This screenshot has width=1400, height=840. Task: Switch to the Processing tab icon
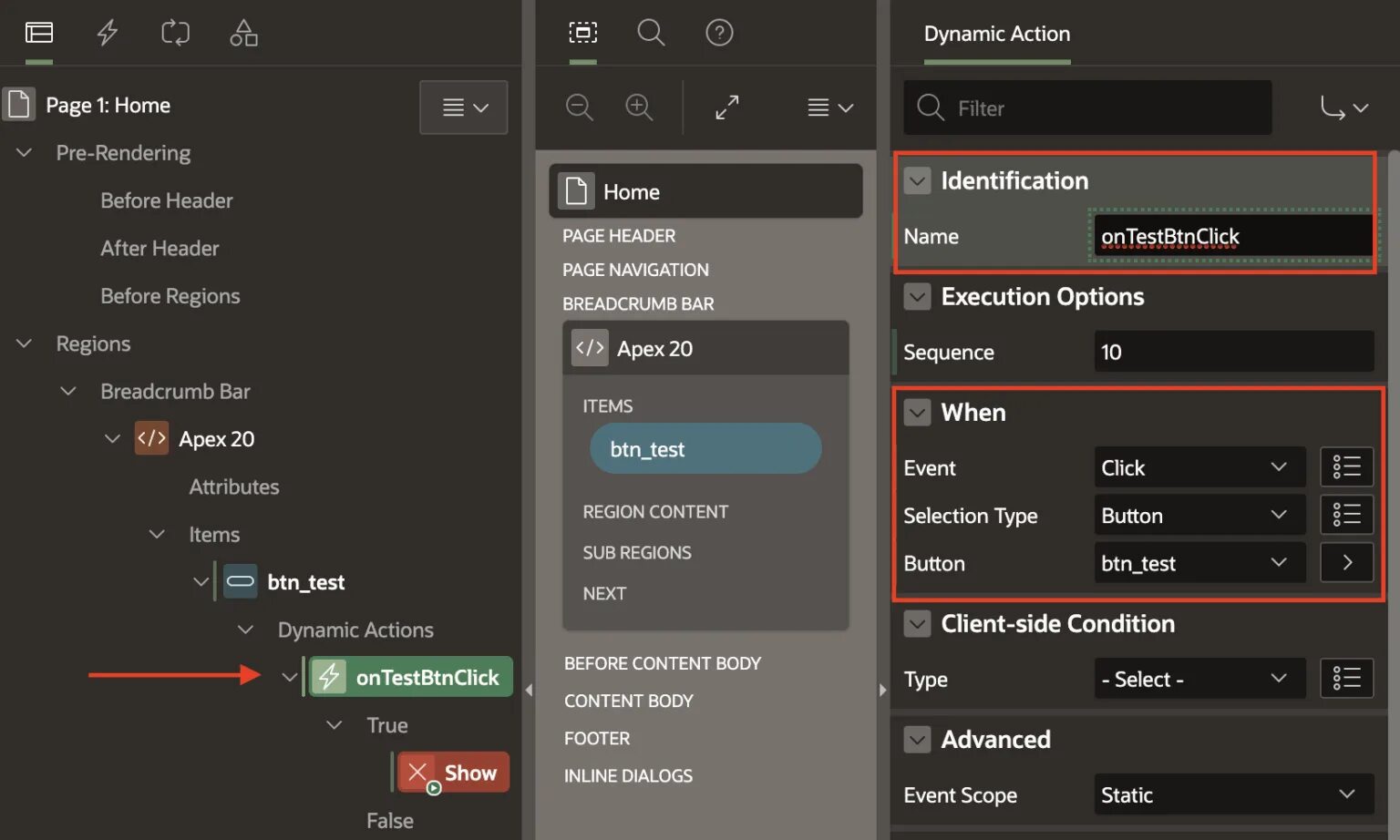click(175, 33)
